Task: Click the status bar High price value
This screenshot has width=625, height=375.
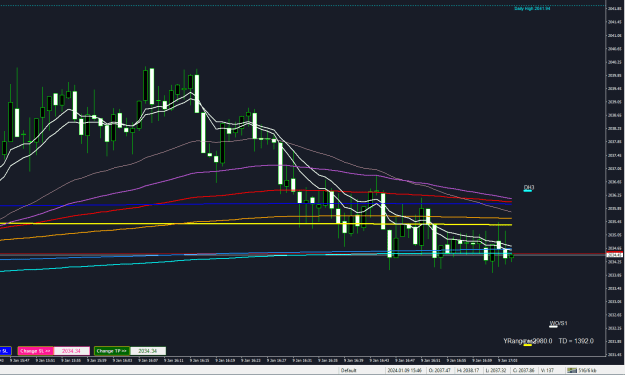Action: click(468, 371)
